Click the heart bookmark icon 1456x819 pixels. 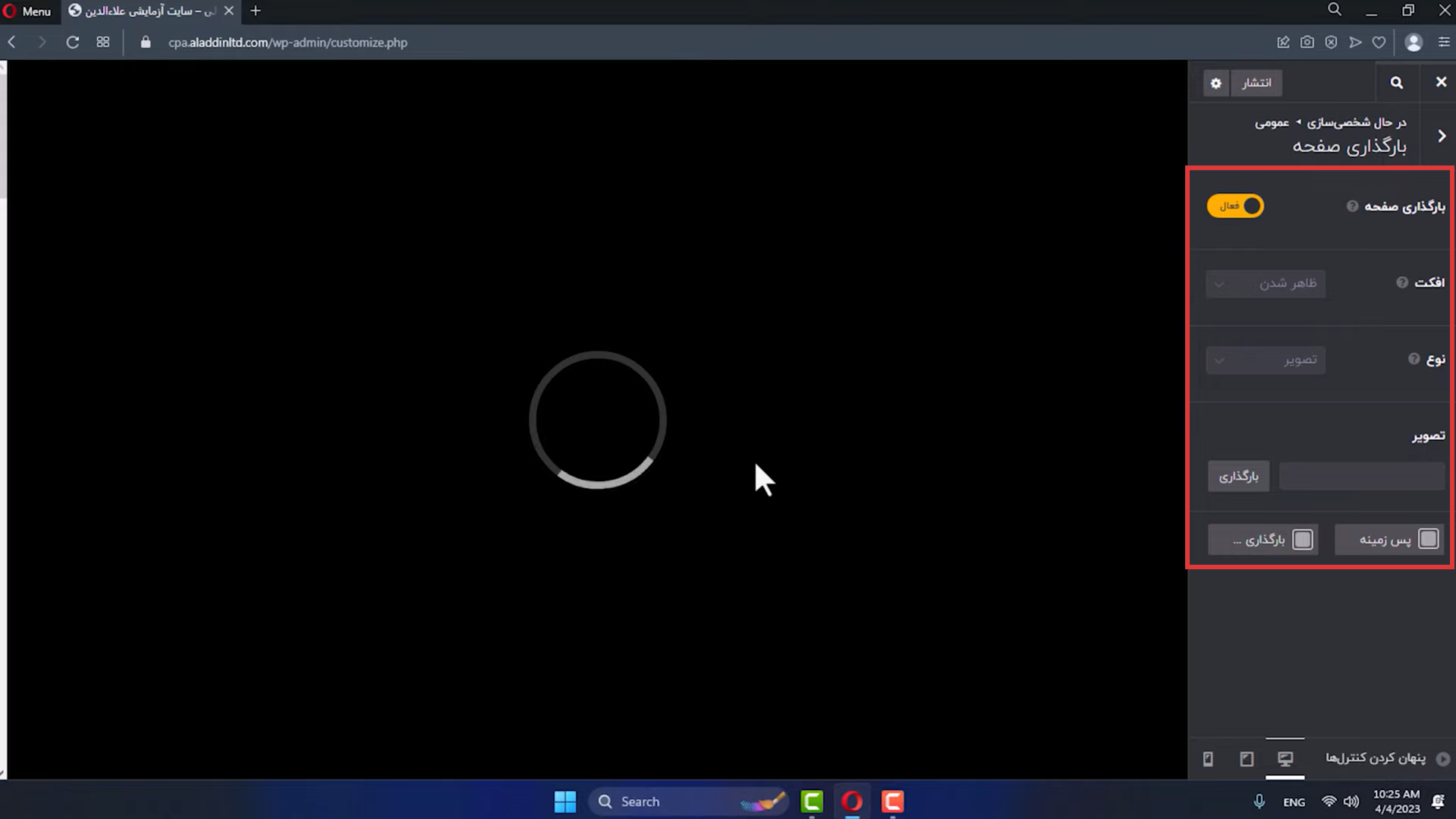click(1379, 43)
